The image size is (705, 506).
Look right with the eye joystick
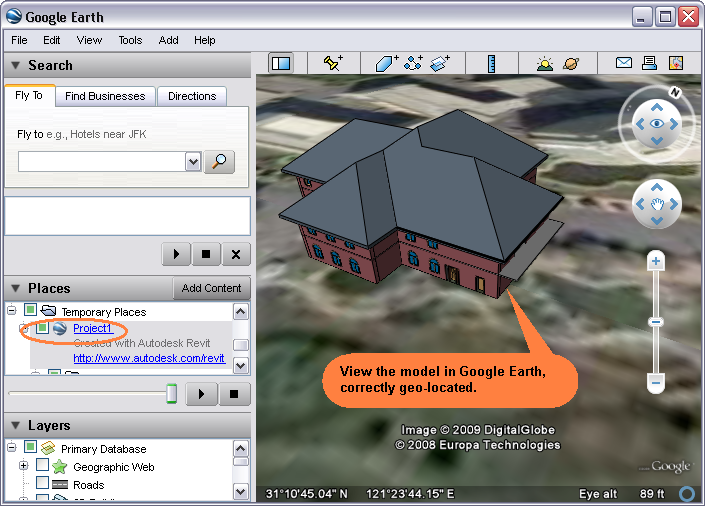[x=674, y=124]
